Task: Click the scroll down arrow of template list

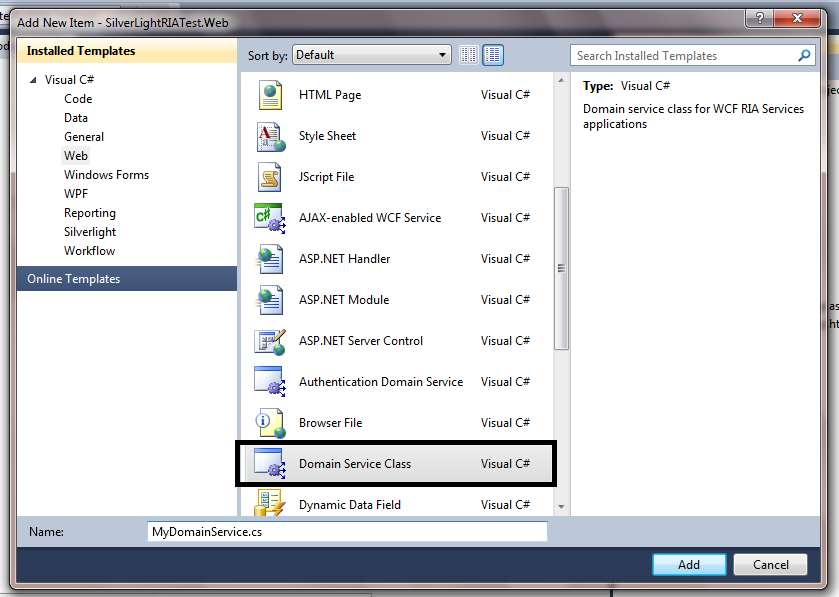Action: [561, 506]
